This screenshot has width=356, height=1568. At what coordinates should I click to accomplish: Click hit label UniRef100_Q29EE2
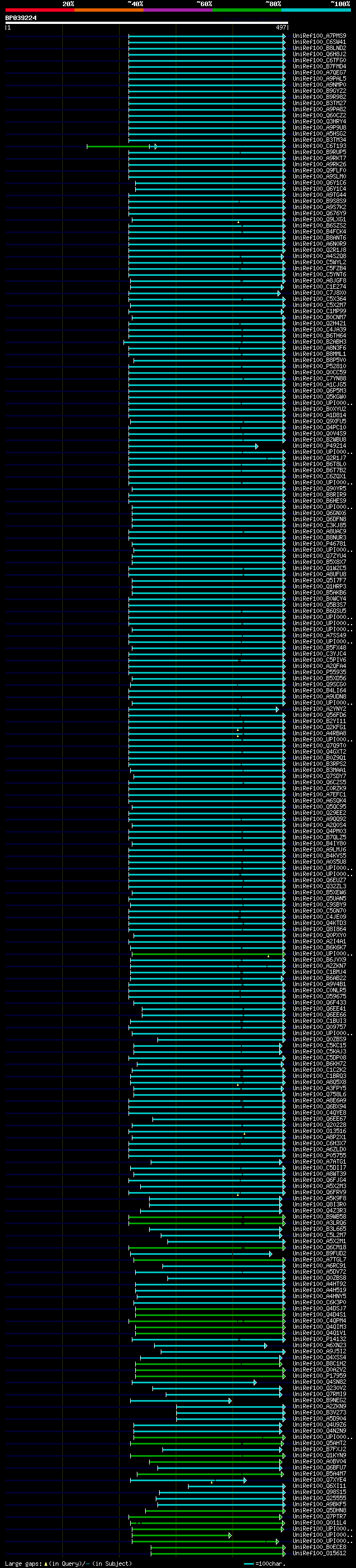319,813
